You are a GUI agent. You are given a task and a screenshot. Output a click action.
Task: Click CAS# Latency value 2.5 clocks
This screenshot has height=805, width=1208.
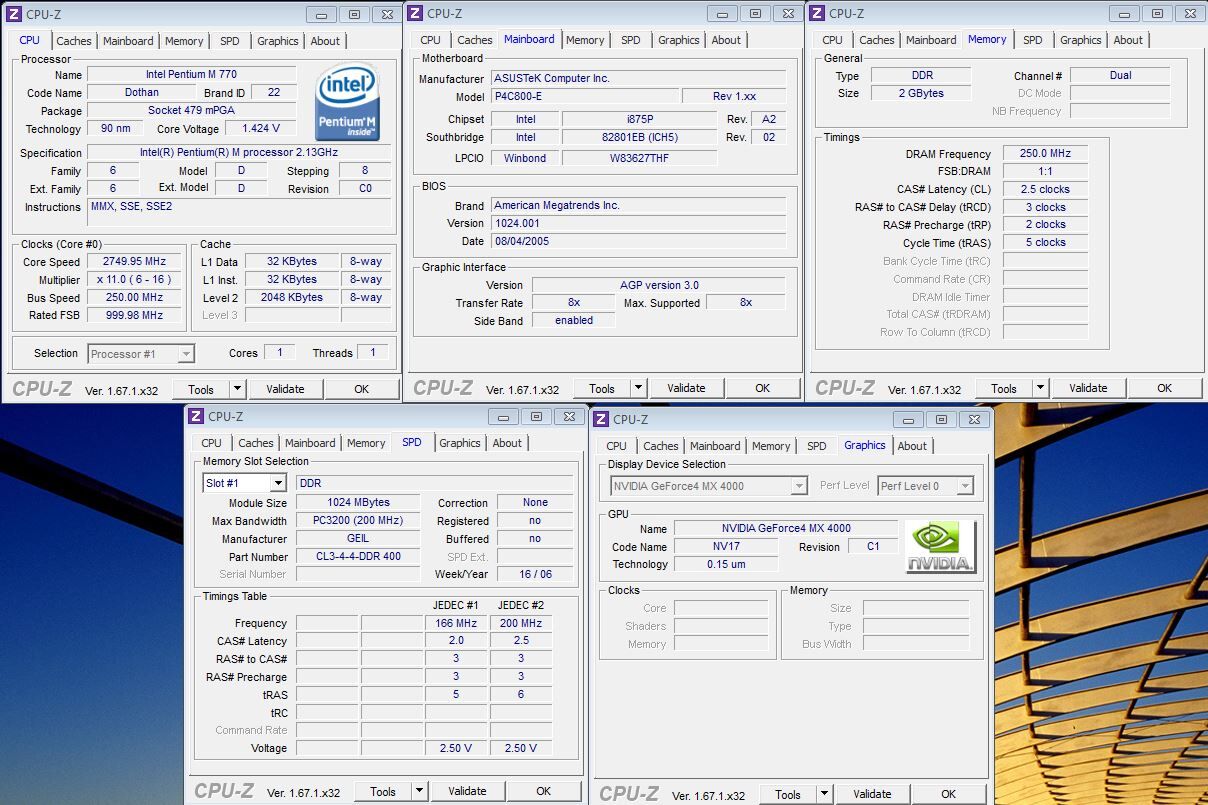pyautogui.click(x=1045, y=189)
